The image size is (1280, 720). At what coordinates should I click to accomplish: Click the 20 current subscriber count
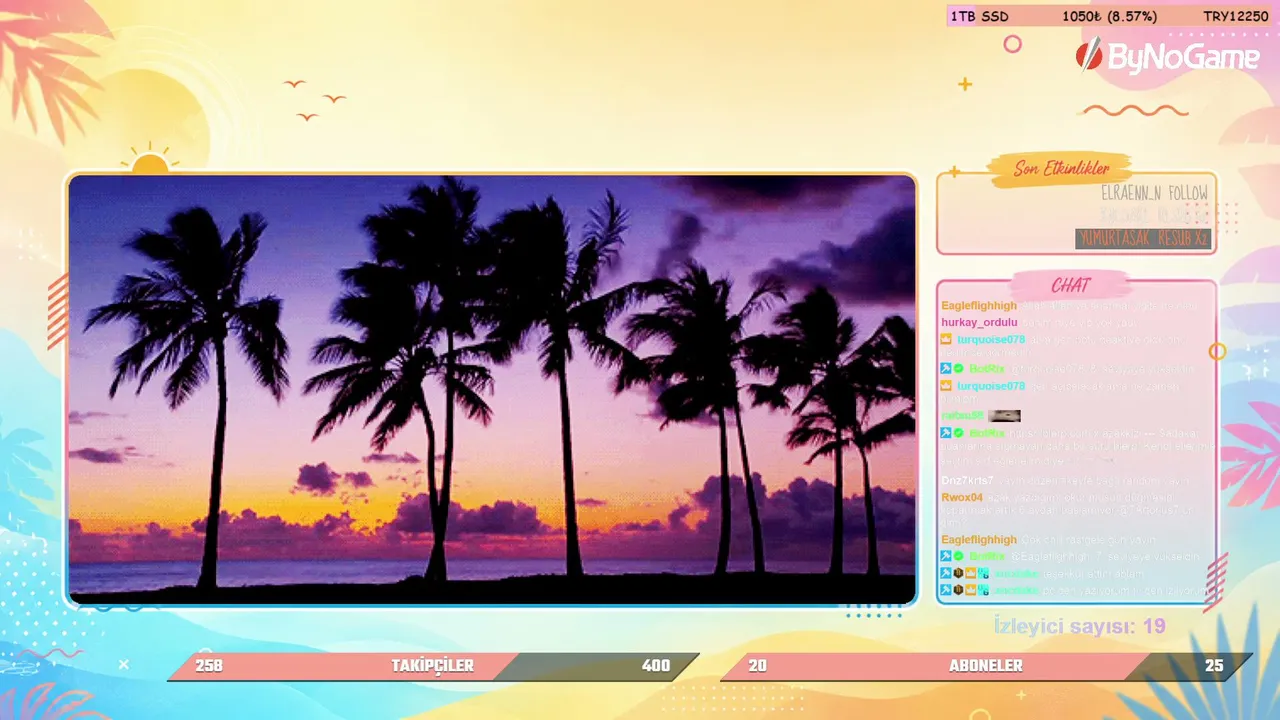758,666
